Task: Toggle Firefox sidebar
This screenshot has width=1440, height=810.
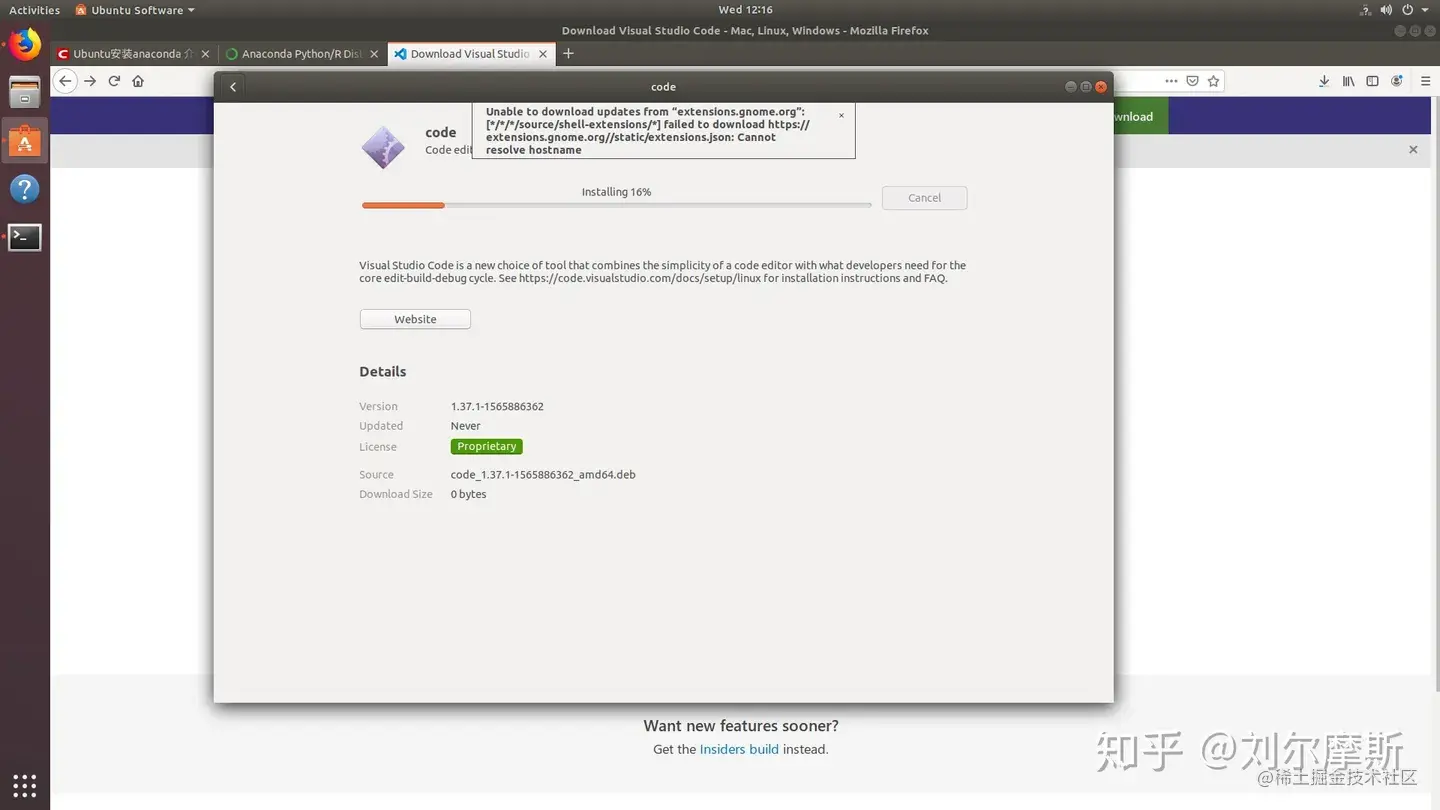Action: click(1372, 81)
